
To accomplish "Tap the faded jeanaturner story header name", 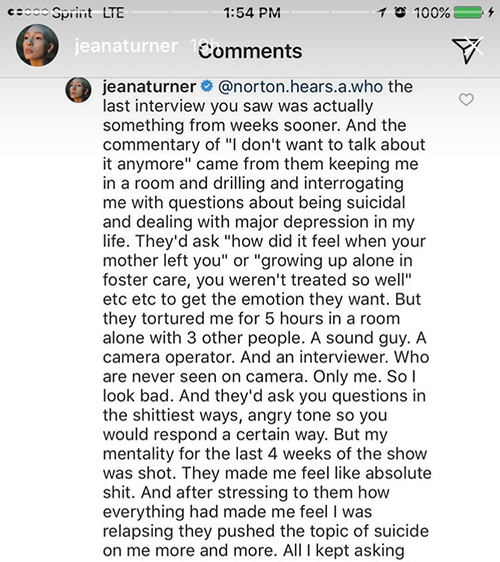I will click(x=126, y=46).
